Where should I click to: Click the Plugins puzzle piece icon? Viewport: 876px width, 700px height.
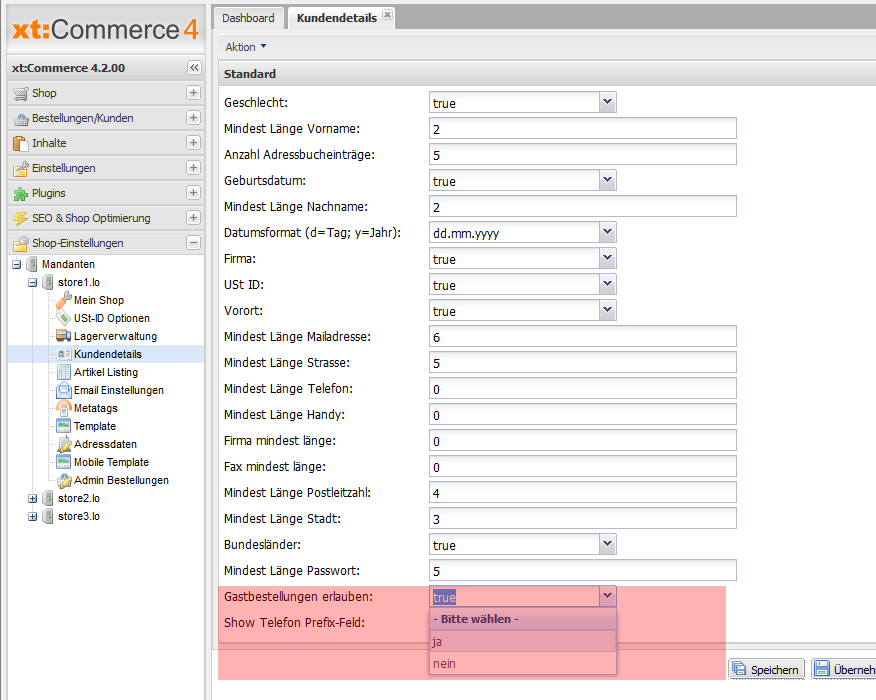[21, 194]
